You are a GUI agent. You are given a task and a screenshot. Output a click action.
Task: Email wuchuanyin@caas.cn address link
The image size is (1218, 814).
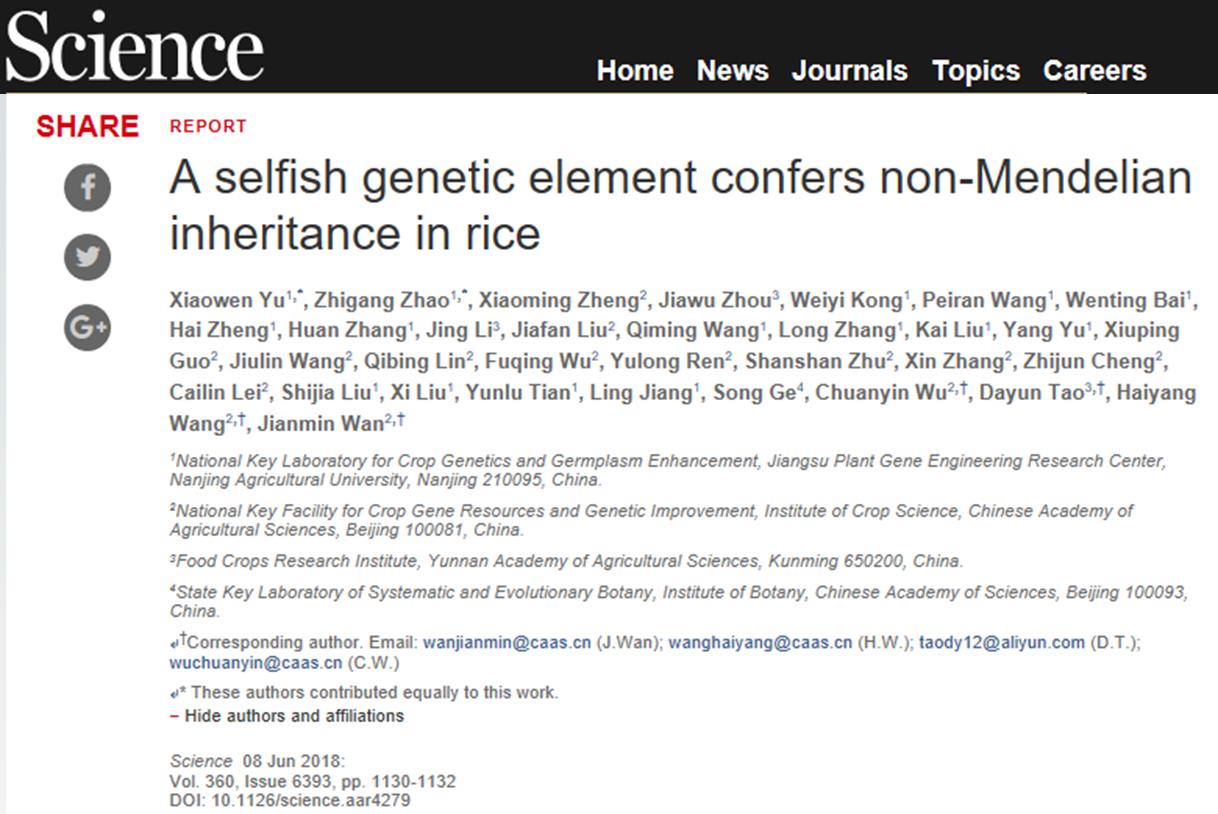click(x=256, y=662)
